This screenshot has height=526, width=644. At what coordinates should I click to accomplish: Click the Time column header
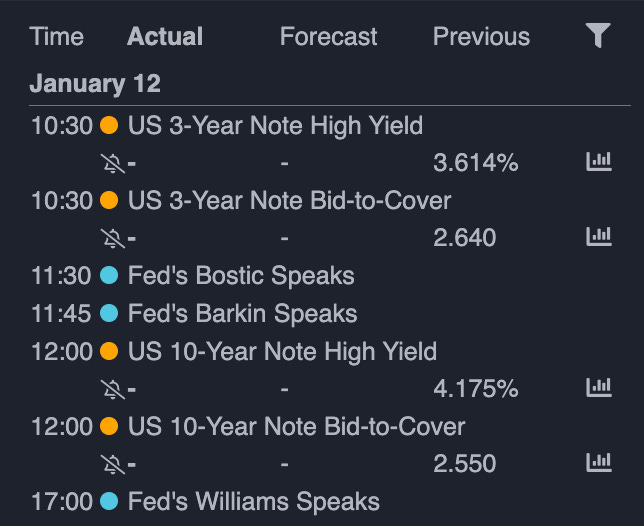click(57, 37)
